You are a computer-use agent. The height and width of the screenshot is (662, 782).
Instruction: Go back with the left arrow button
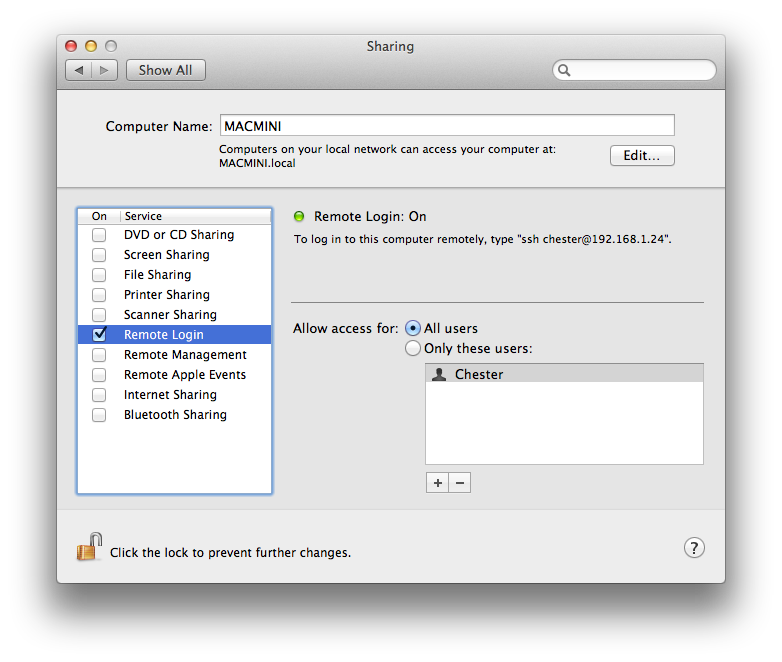(79, 70)
